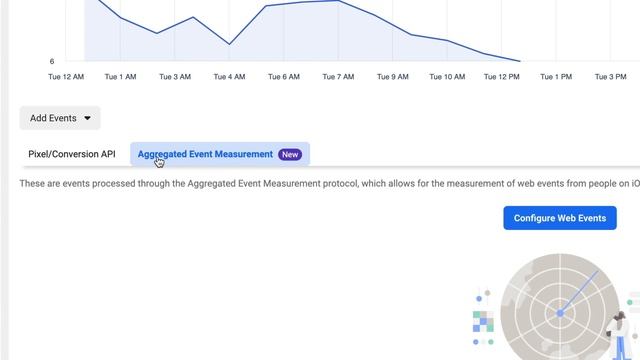Screen dimensions: 640x360
Task: Click the Tue 1 PM axis label
Action: click(x=556, y=77)
